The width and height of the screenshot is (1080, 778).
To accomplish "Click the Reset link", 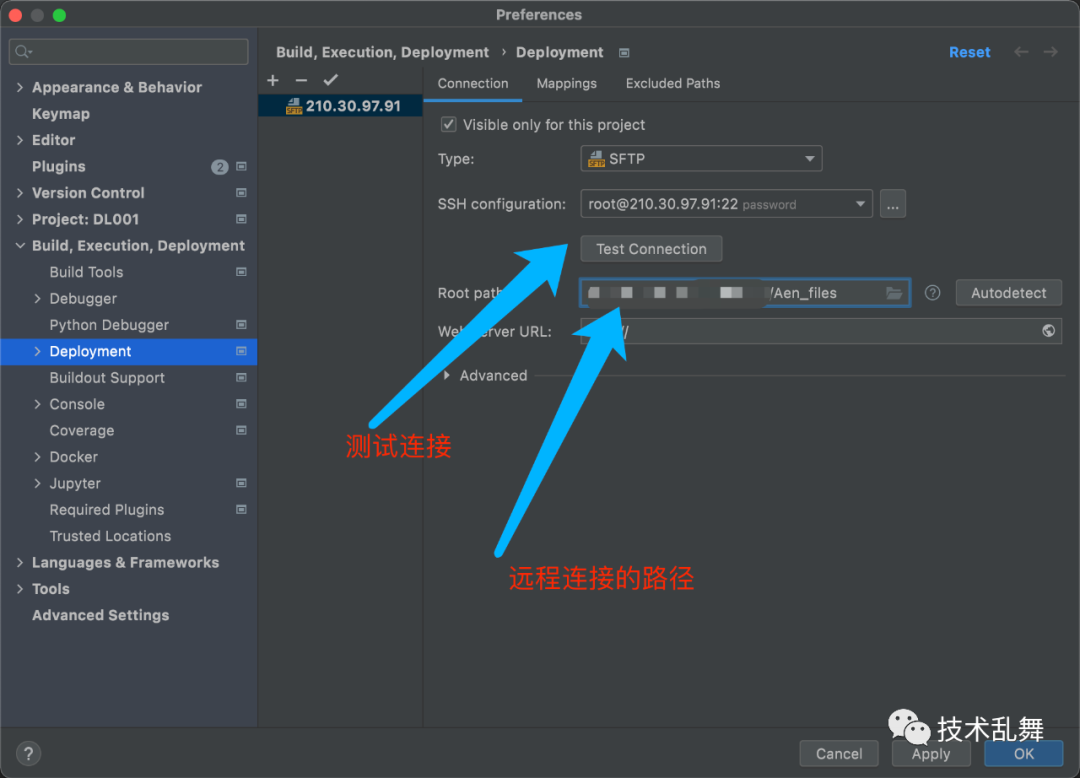I will pyautogui.click(x=970, y=52).
